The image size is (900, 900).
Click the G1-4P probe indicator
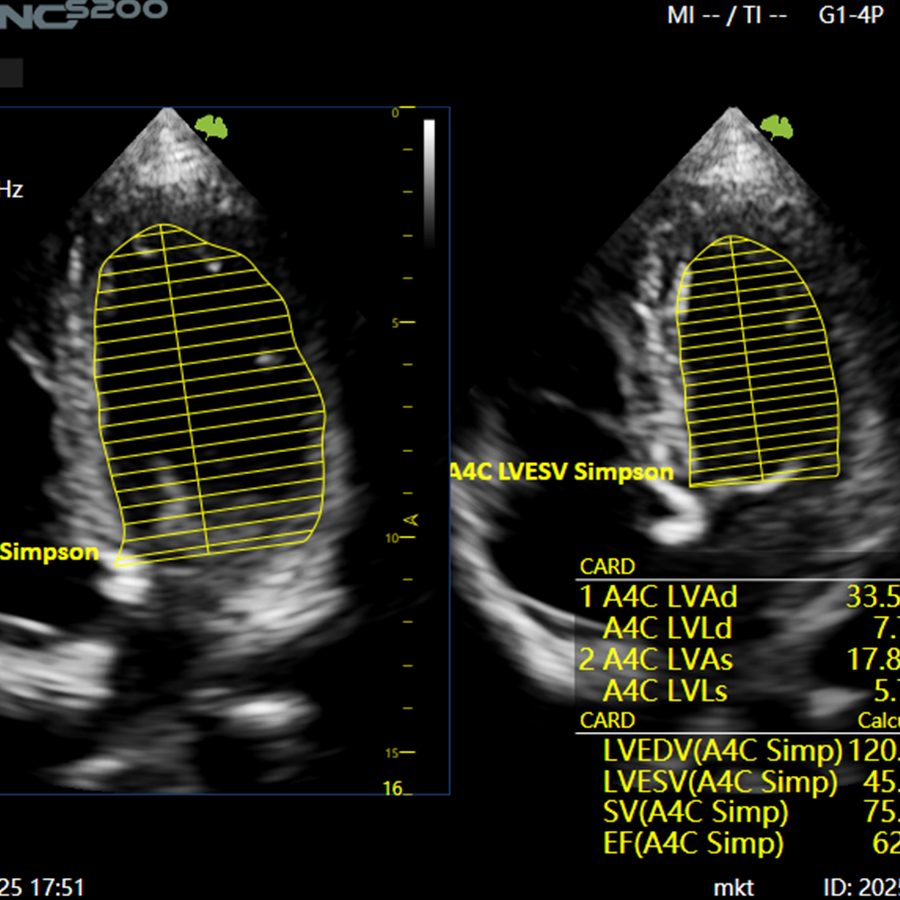(x=850, y=17)
